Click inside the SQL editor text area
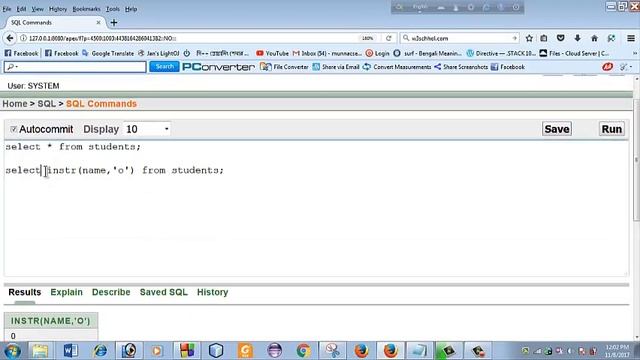The width and height of the screenshot is (640, 360). [316, 208]
